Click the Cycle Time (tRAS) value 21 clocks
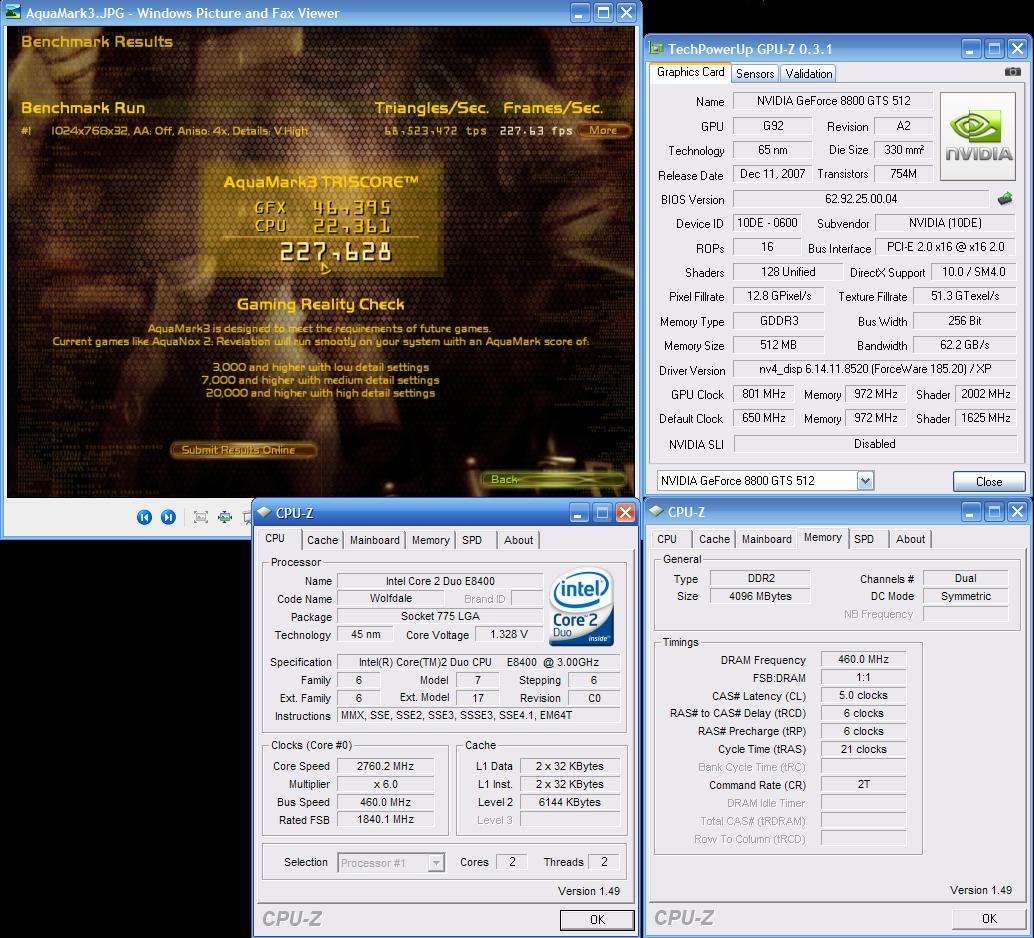1034x938 pixels. point(863,749)
